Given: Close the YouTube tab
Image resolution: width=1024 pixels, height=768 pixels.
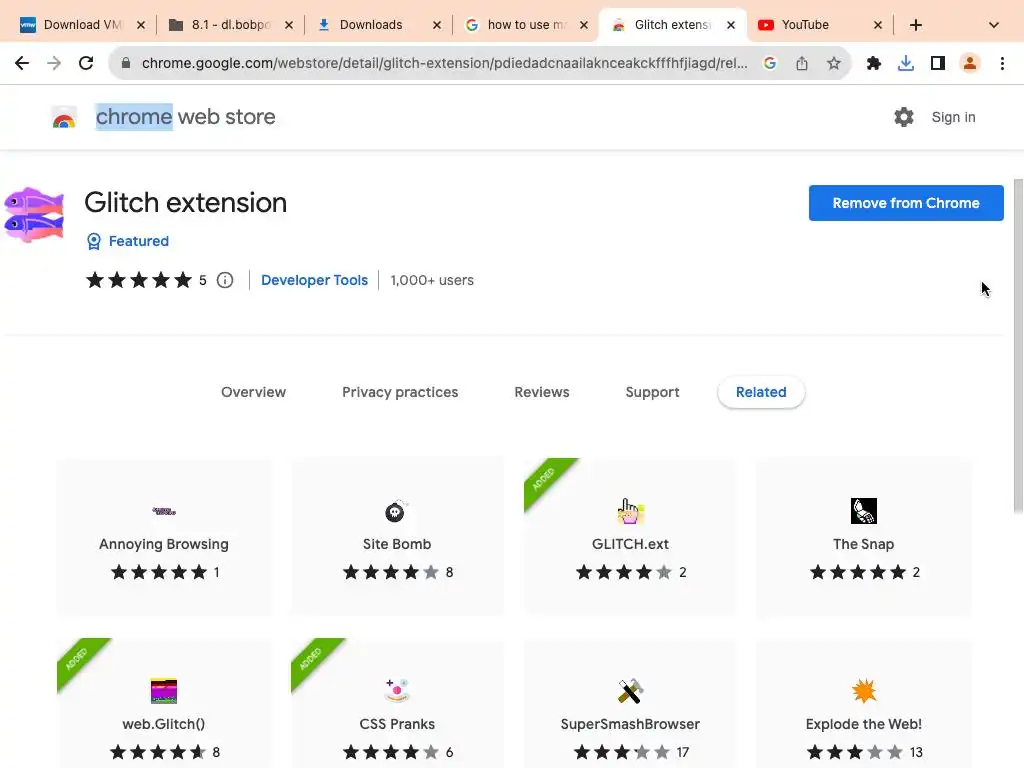Looking at the screenshot, I should pyautogui.click(x=878, y=25).
